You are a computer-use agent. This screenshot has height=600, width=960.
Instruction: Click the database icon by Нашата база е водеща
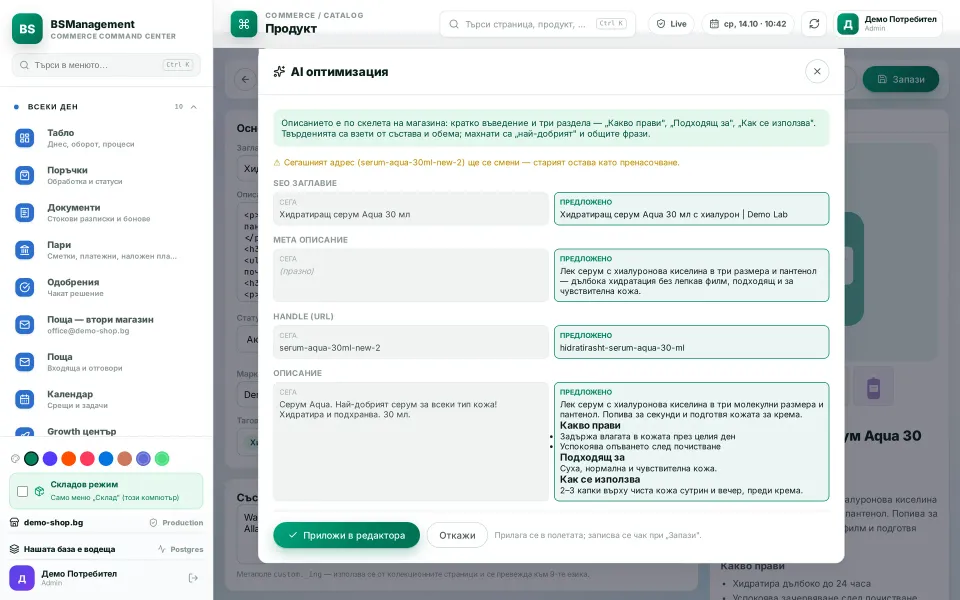tap(14, 549)
